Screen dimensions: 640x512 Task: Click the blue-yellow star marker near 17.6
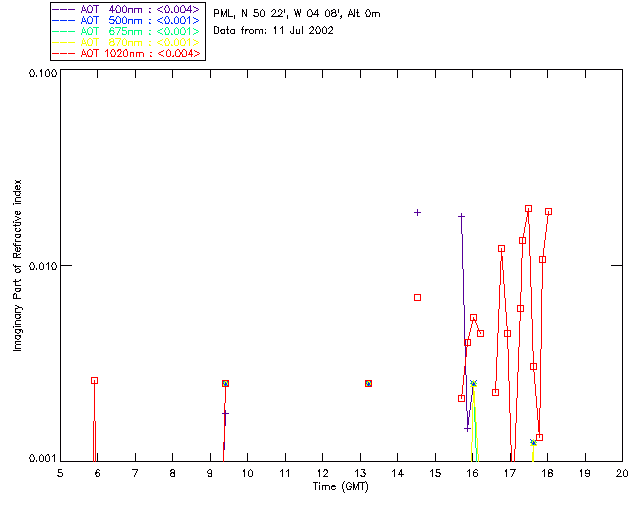(533, 442)
